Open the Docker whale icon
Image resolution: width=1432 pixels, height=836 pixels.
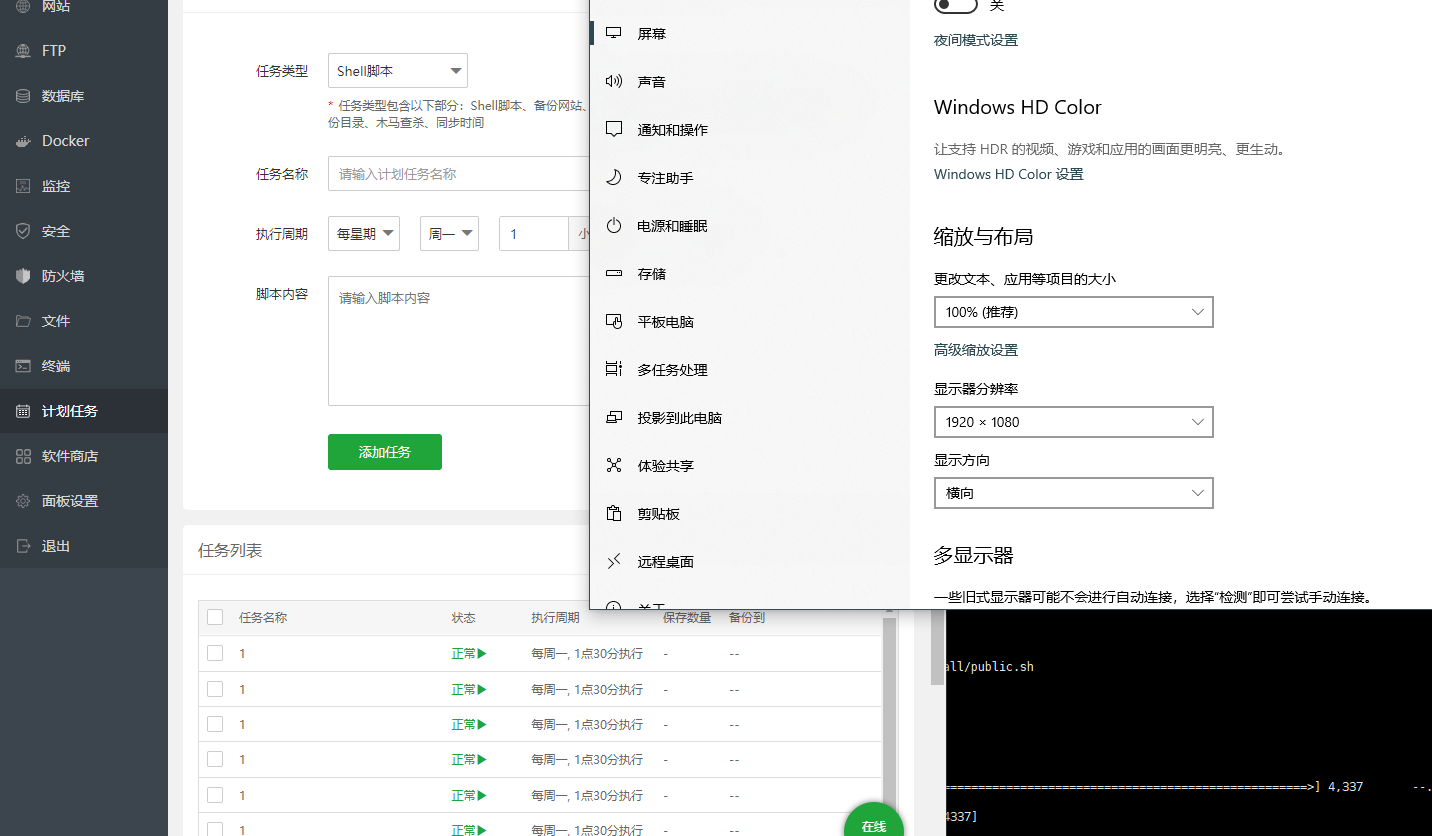tap(23, 141)
